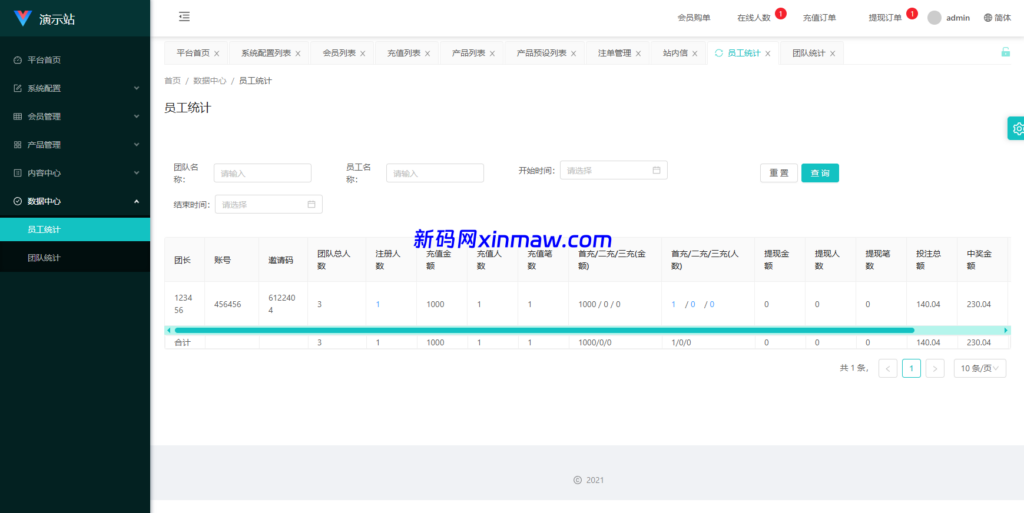The image size is (1024, 513).
Task: Close the 平台首页 tab
Action: click(217, 54)
